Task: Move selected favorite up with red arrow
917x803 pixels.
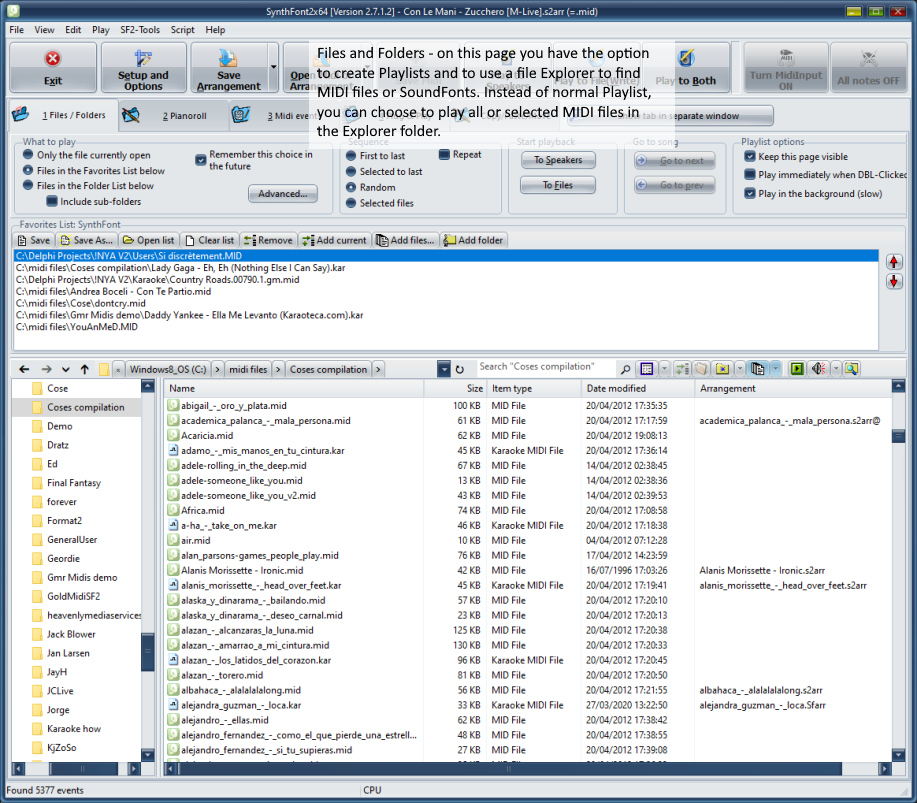Action: click(x=894, y=261)
